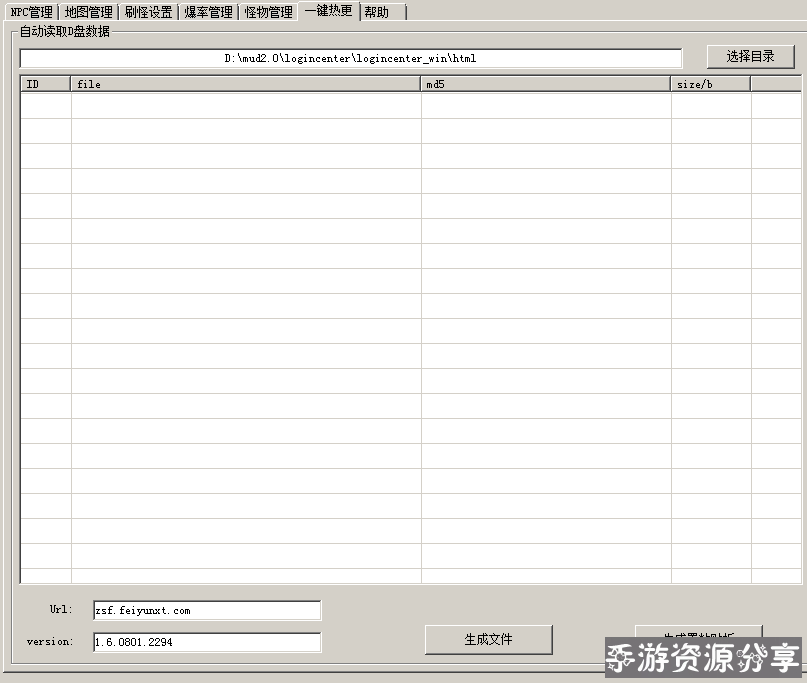The image size is (807, 683).
Task: Click the 一键热更 tab
Action: tap(329, 11)
